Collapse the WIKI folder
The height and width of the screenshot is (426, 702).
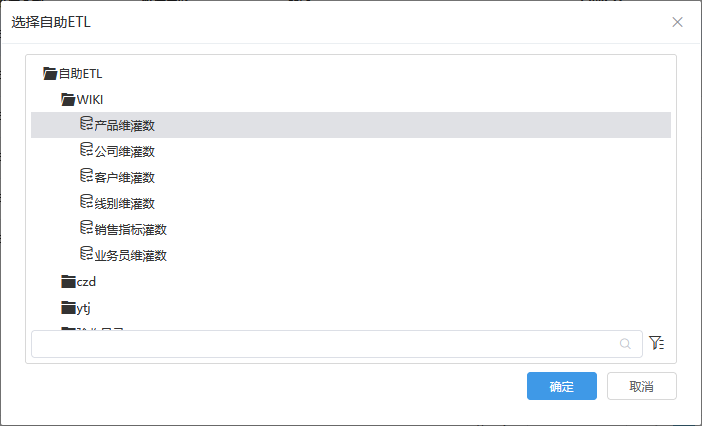68,99
